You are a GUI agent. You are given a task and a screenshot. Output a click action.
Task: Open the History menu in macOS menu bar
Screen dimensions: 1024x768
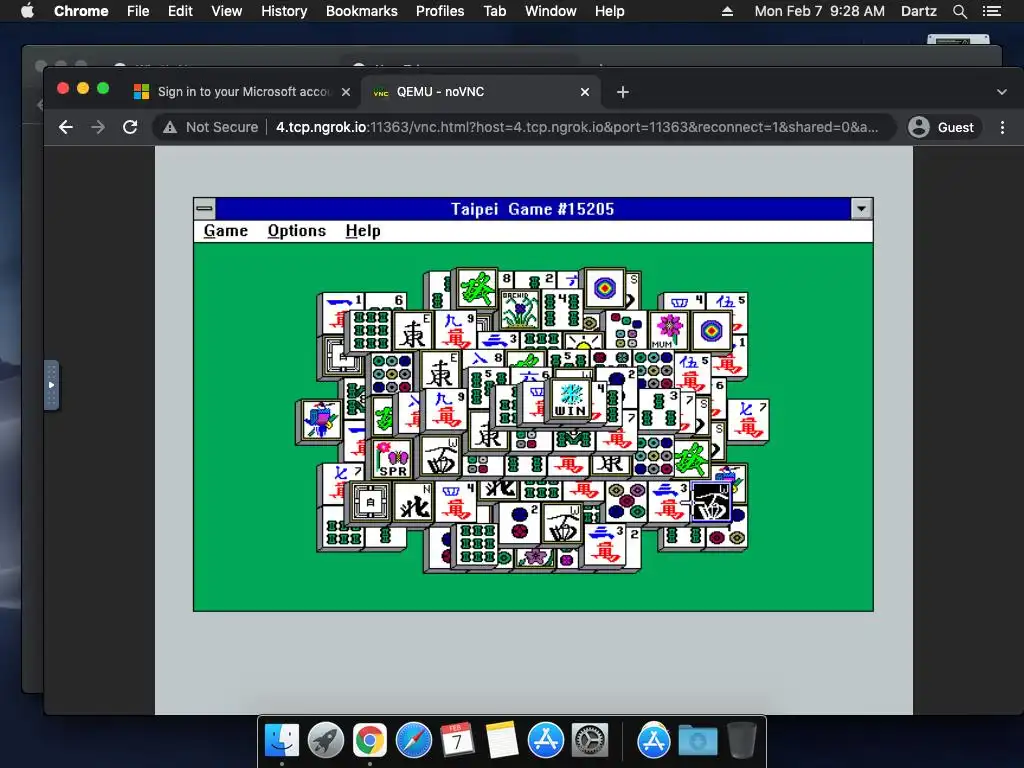284,11
